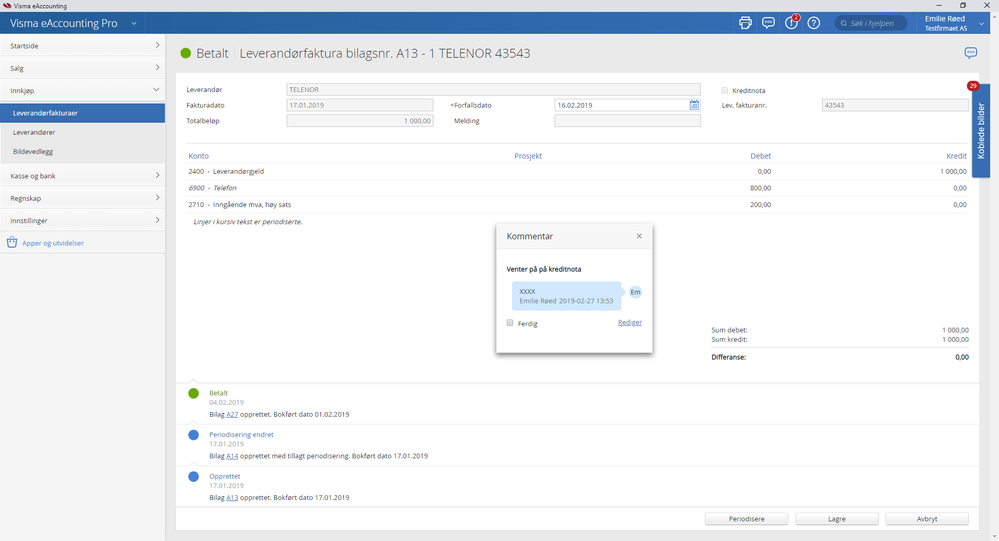Open the Visma eAccounting Pro product dropdown
Viewport: 999px width, 541px height.
point(134,24)
